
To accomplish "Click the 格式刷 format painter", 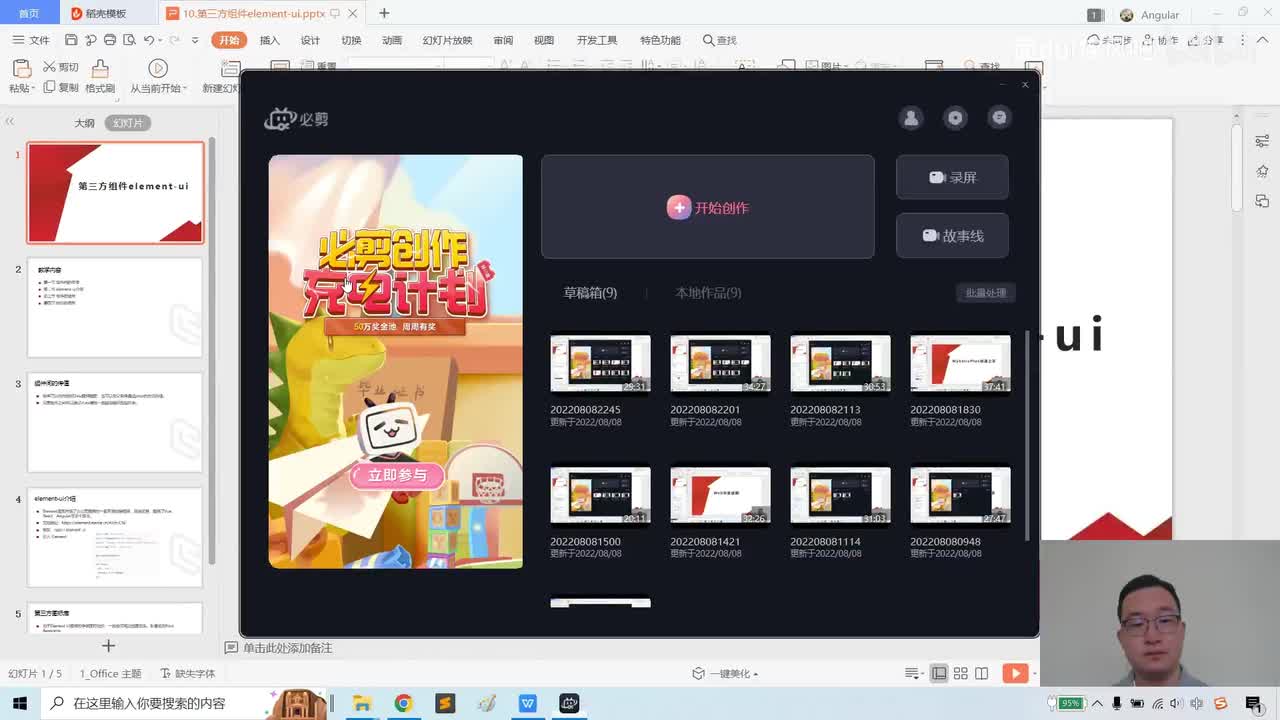I will pos(100,76).
